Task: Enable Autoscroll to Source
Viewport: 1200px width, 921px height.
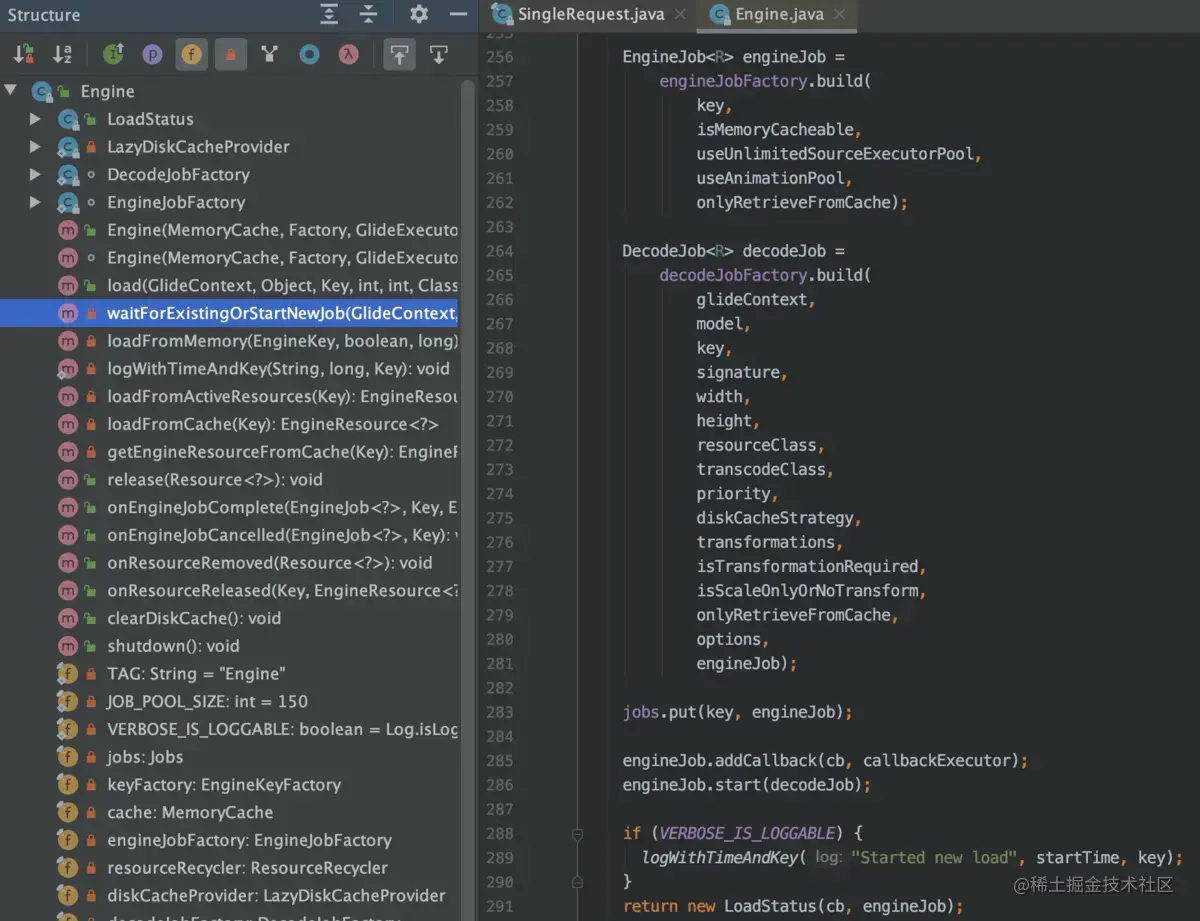Action: pos(399,55)
